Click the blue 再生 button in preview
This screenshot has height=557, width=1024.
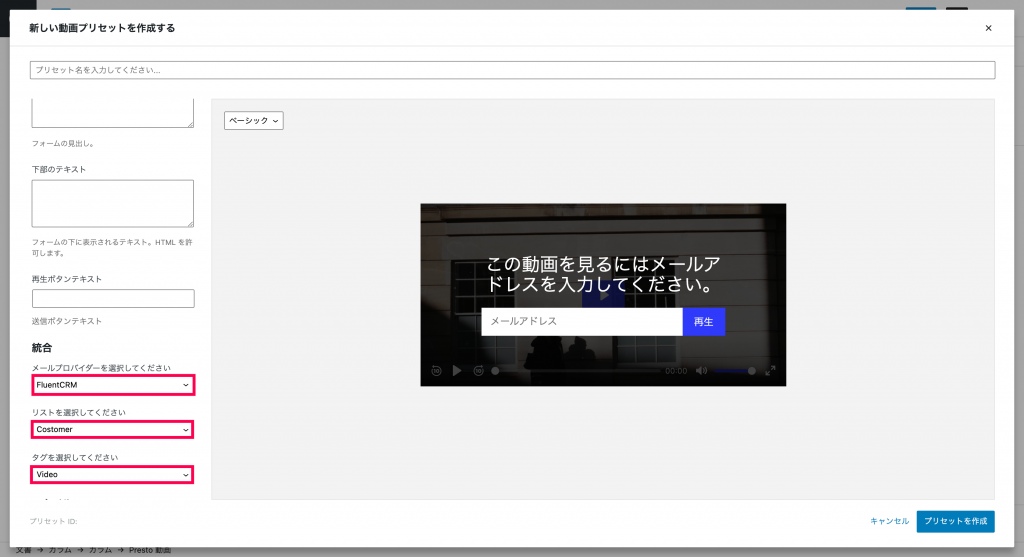703,321
